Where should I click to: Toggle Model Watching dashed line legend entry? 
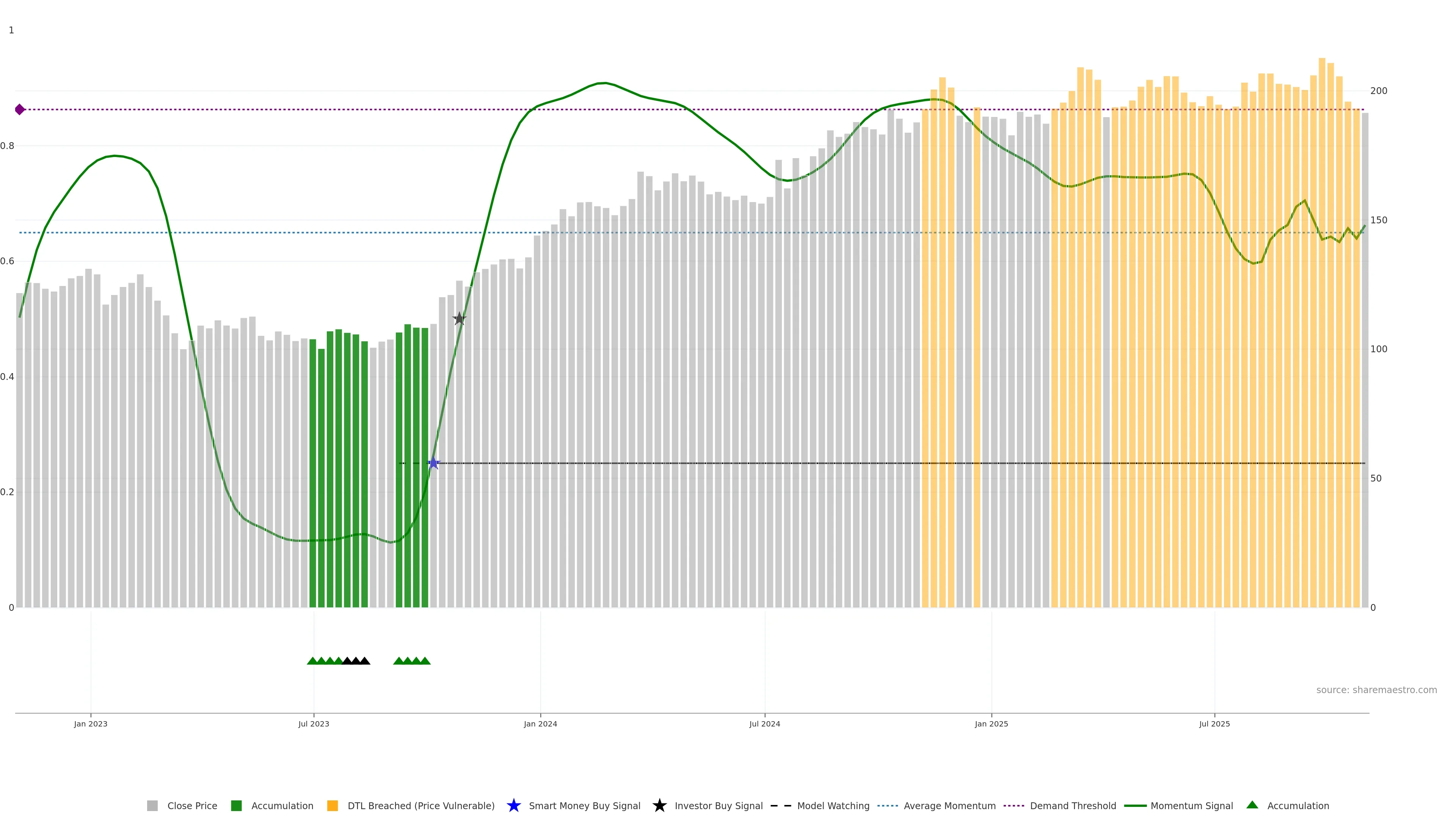point(833,805)
